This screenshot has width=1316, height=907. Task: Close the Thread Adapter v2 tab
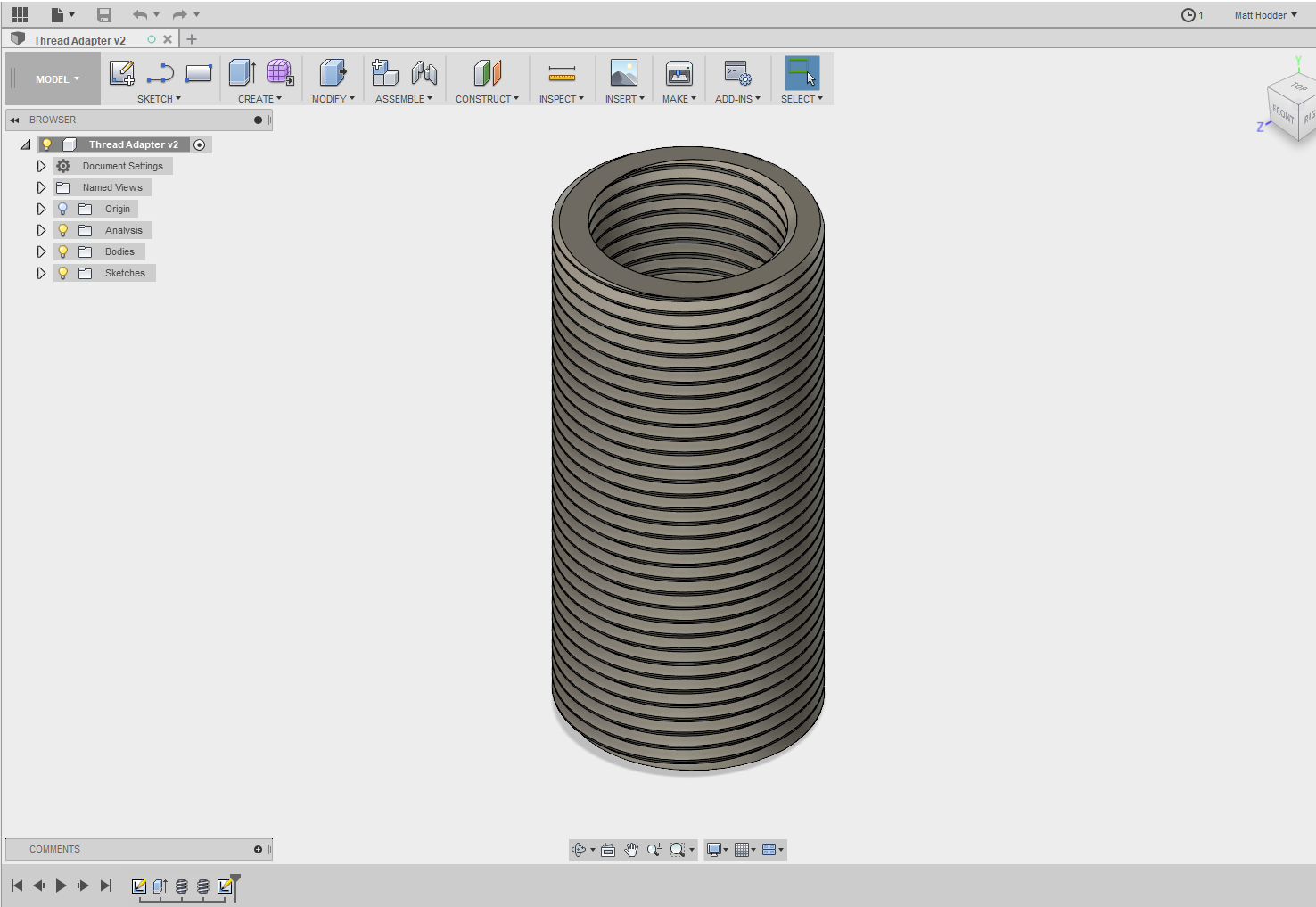coord(168,39)
